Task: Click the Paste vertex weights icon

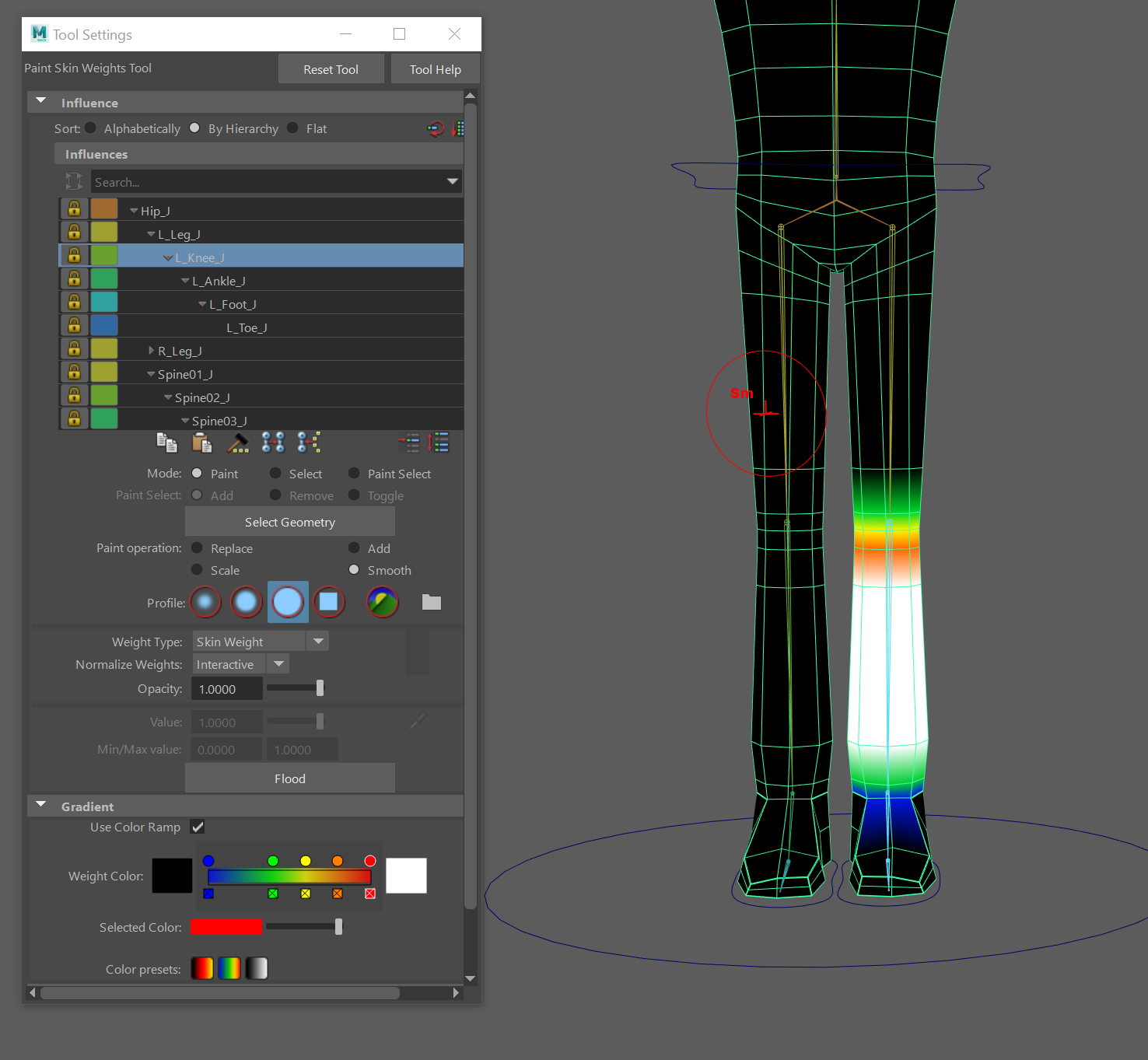Action: click(202, 443)
